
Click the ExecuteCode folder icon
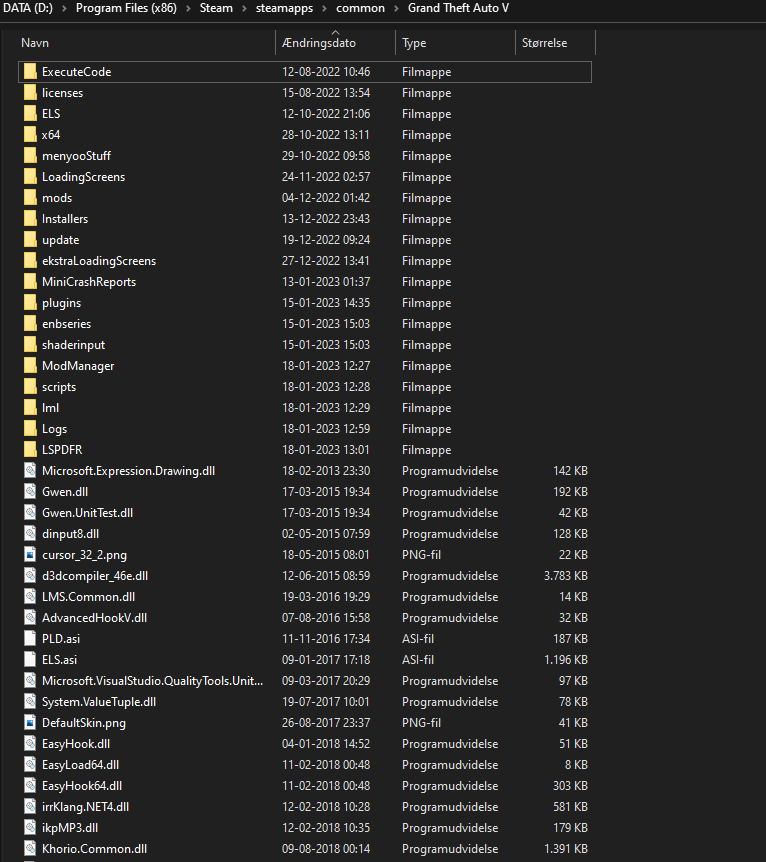pos(30,72)
